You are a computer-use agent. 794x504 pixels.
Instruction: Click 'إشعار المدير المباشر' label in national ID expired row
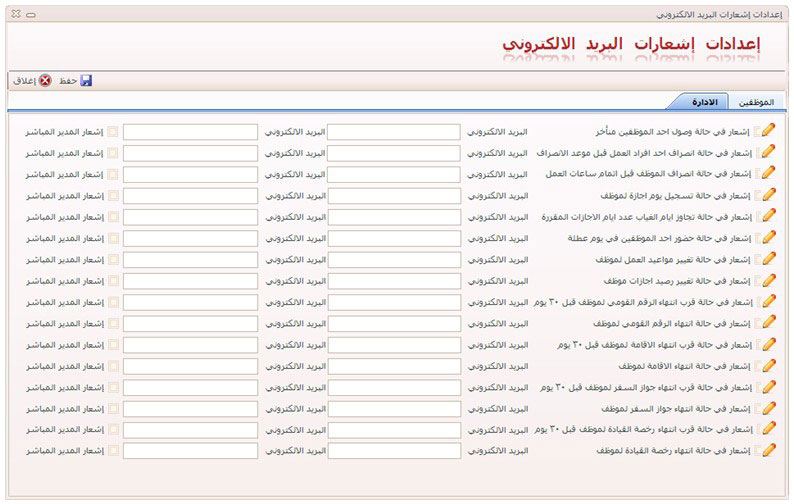coord(65,323)
